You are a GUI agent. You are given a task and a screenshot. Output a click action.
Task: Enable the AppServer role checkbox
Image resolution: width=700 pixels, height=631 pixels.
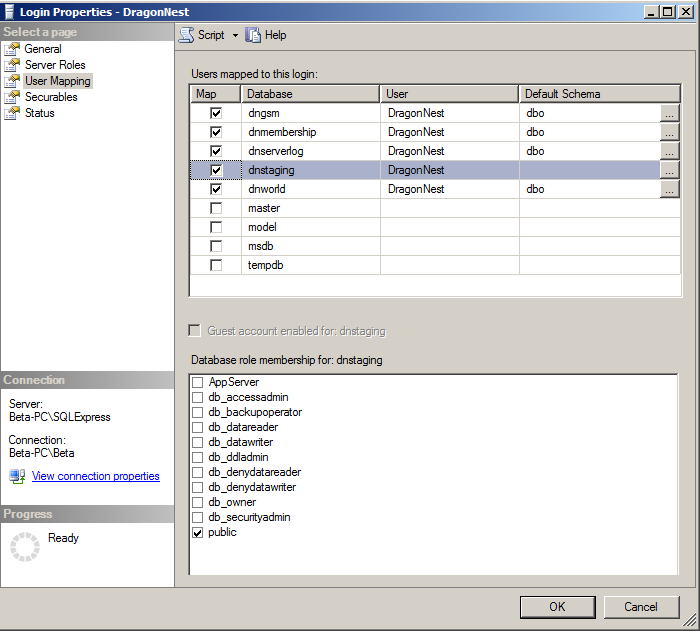pos(197,383)
